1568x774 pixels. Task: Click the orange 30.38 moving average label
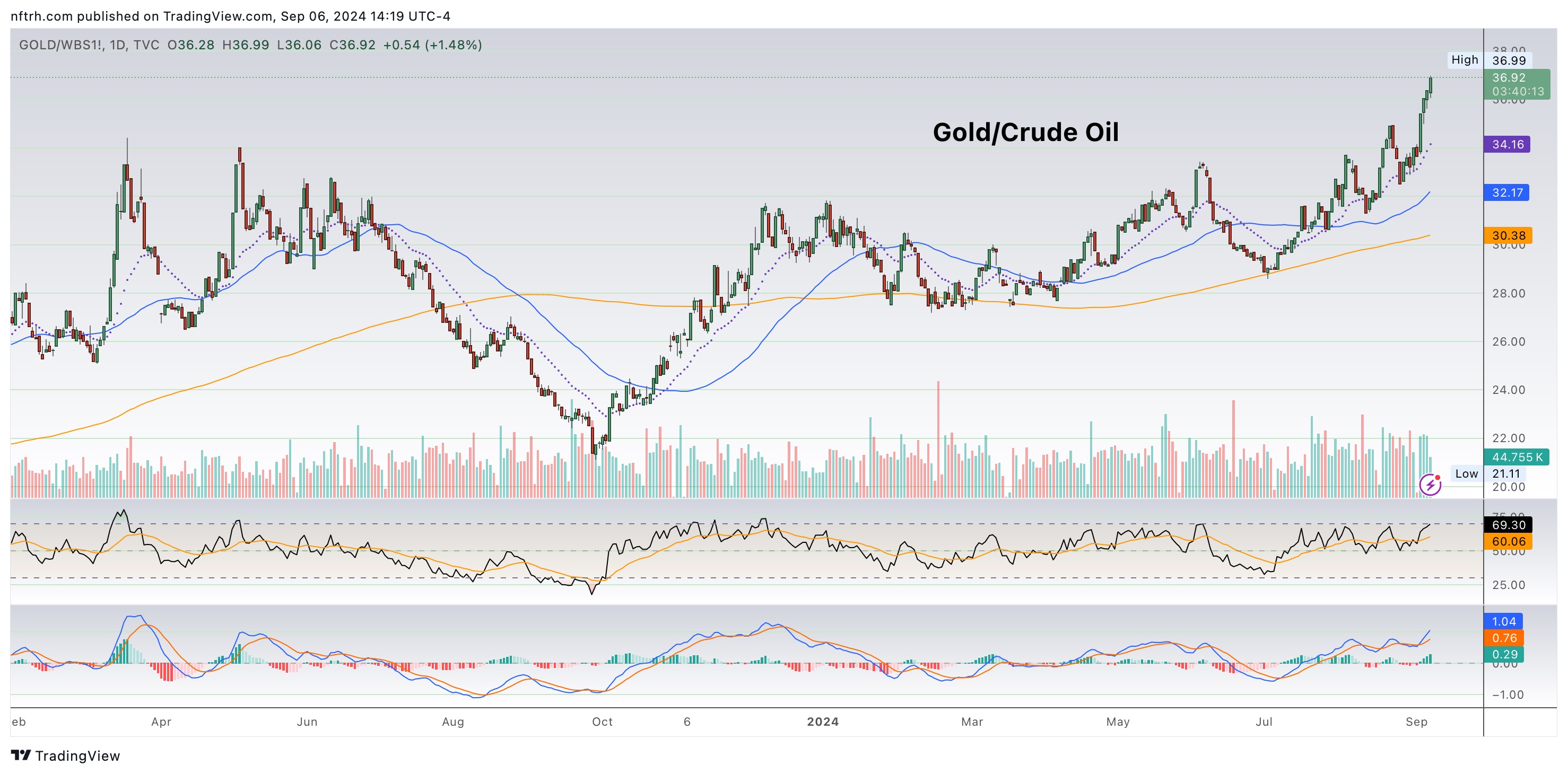[1507, 235]
